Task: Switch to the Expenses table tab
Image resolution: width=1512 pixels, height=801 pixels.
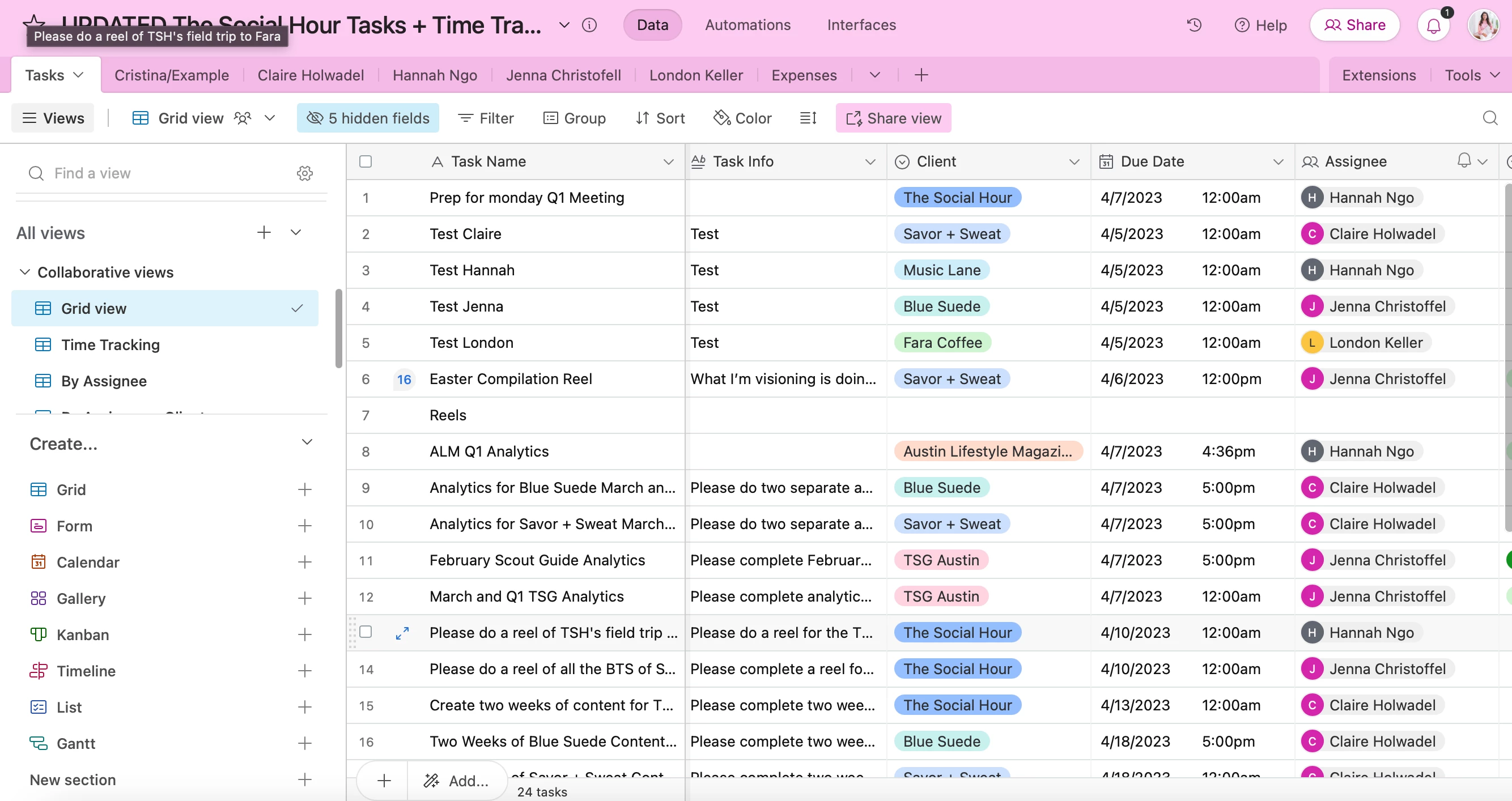Action: click(804, 75)
